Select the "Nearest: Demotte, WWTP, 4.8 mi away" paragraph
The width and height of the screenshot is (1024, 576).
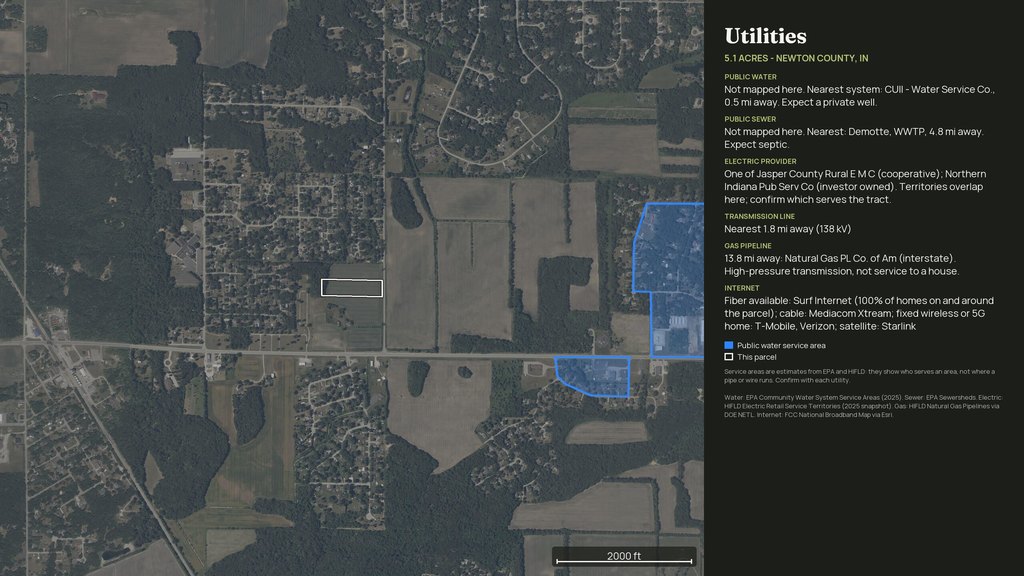click(854, 138)
